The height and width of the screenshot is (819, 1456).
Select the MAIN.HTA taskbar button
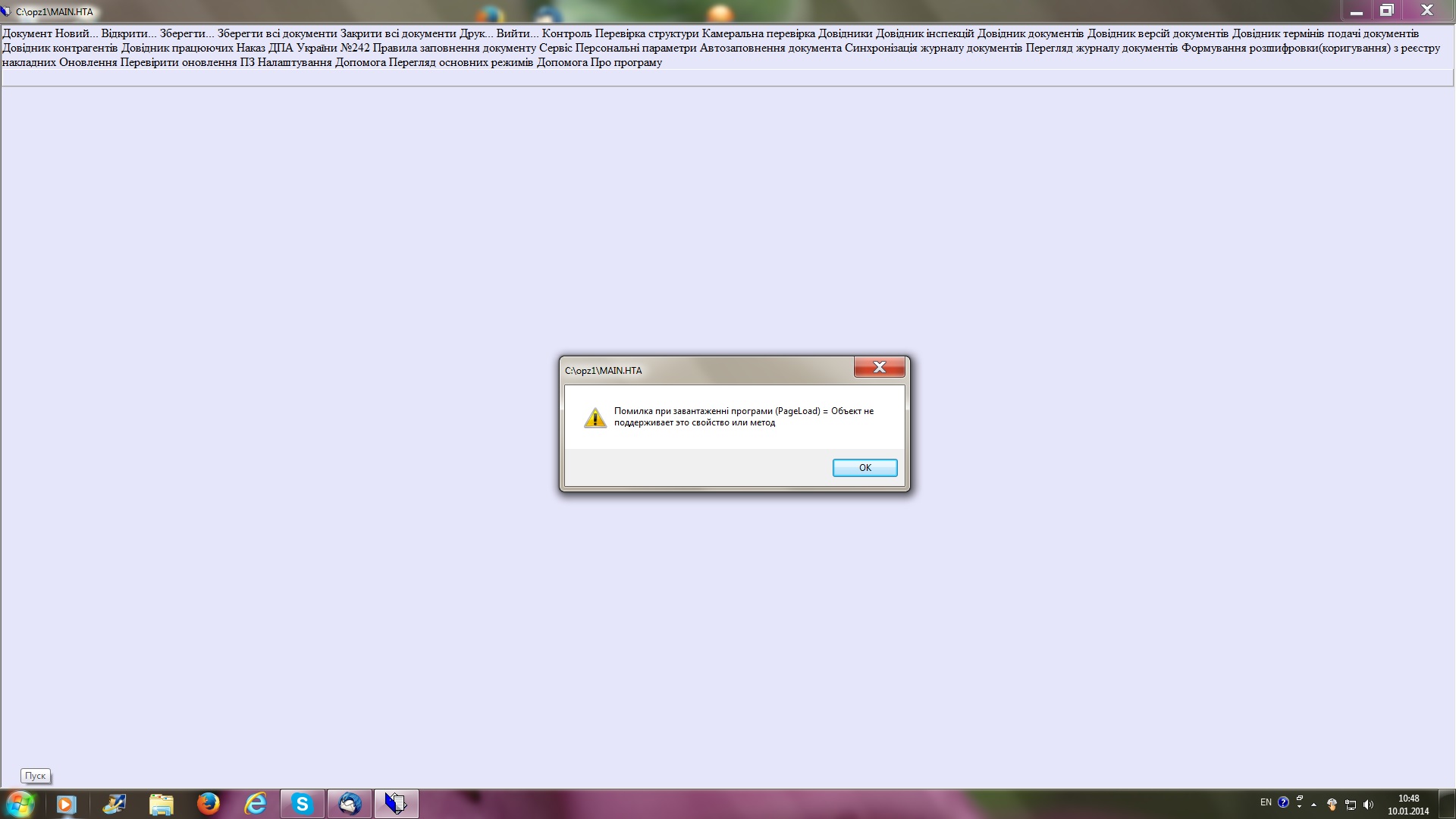[396, 804]
